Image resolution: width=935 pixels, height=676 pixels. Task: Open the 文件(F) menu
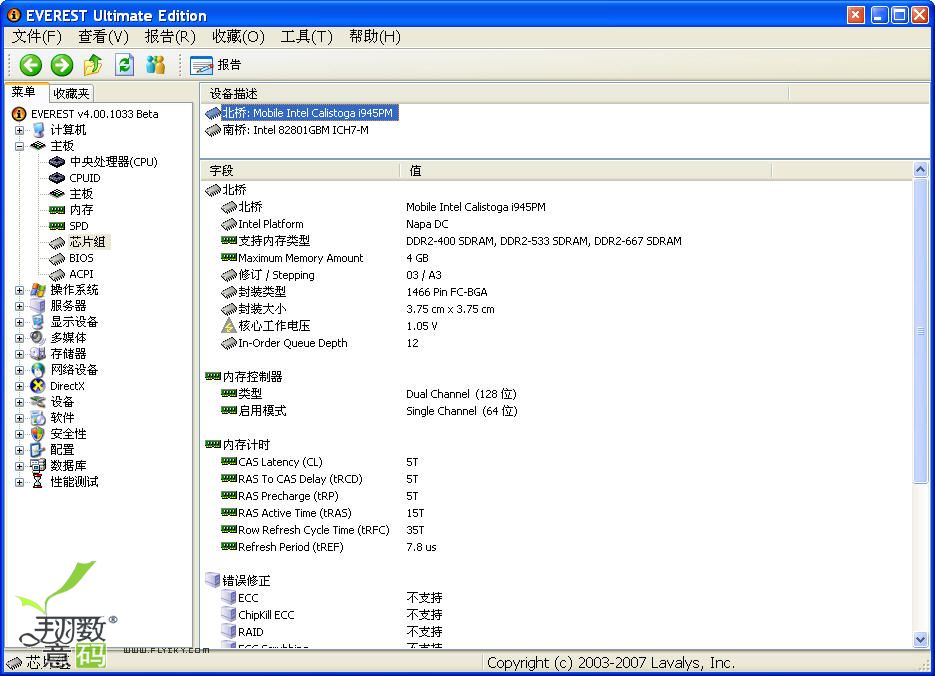pos(37,37)
